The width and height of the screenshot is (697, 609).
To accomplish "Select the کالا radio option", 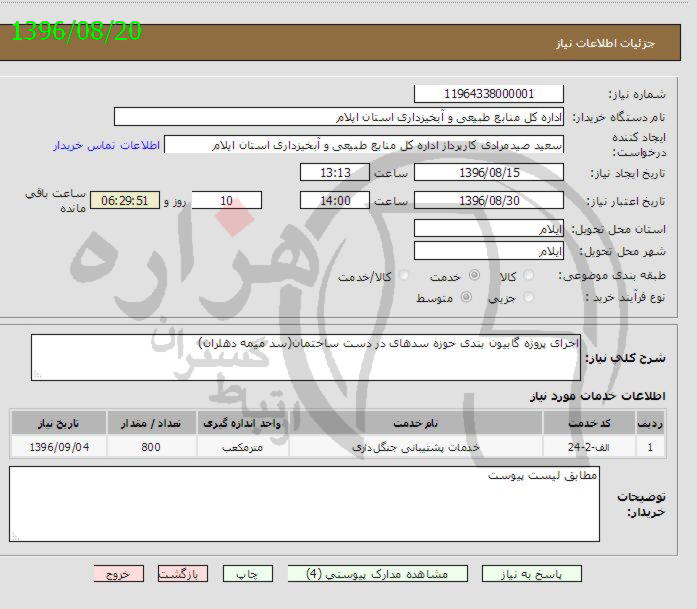I will 528,276.
